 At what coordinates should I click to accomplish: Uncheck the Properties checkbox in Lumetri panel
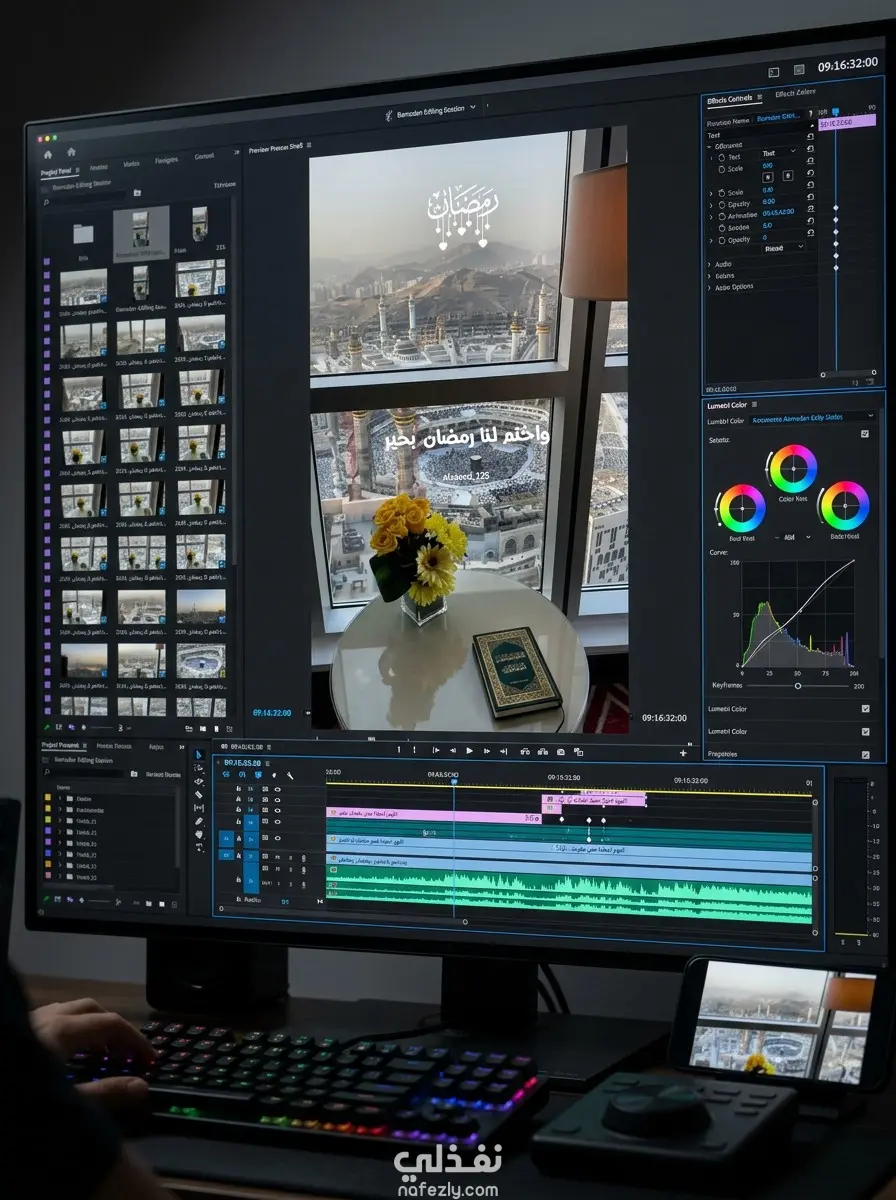865,755
